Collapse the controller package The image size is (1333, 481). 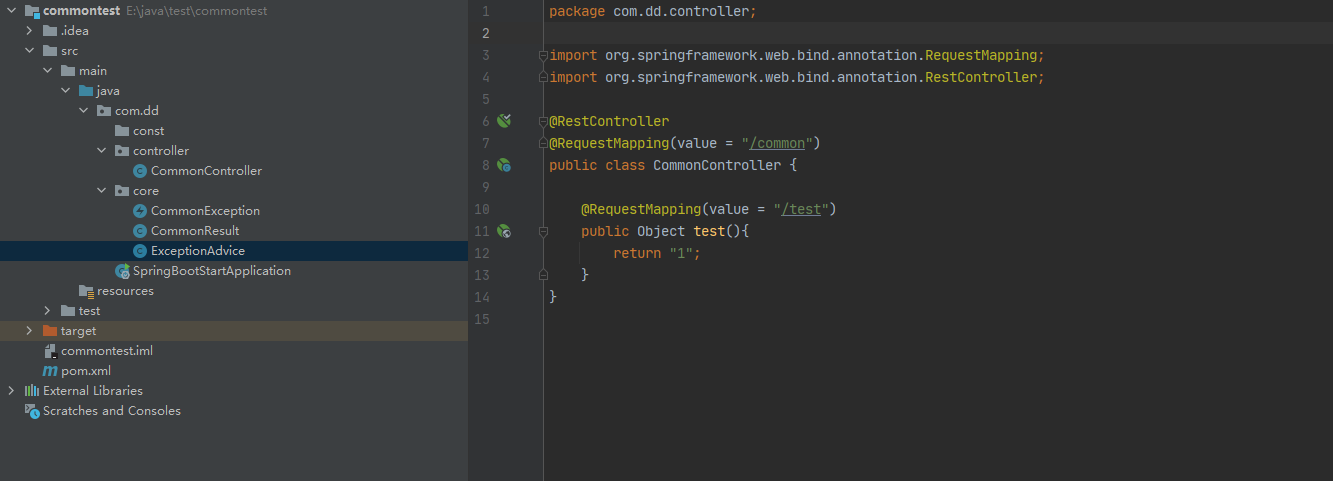102,151
